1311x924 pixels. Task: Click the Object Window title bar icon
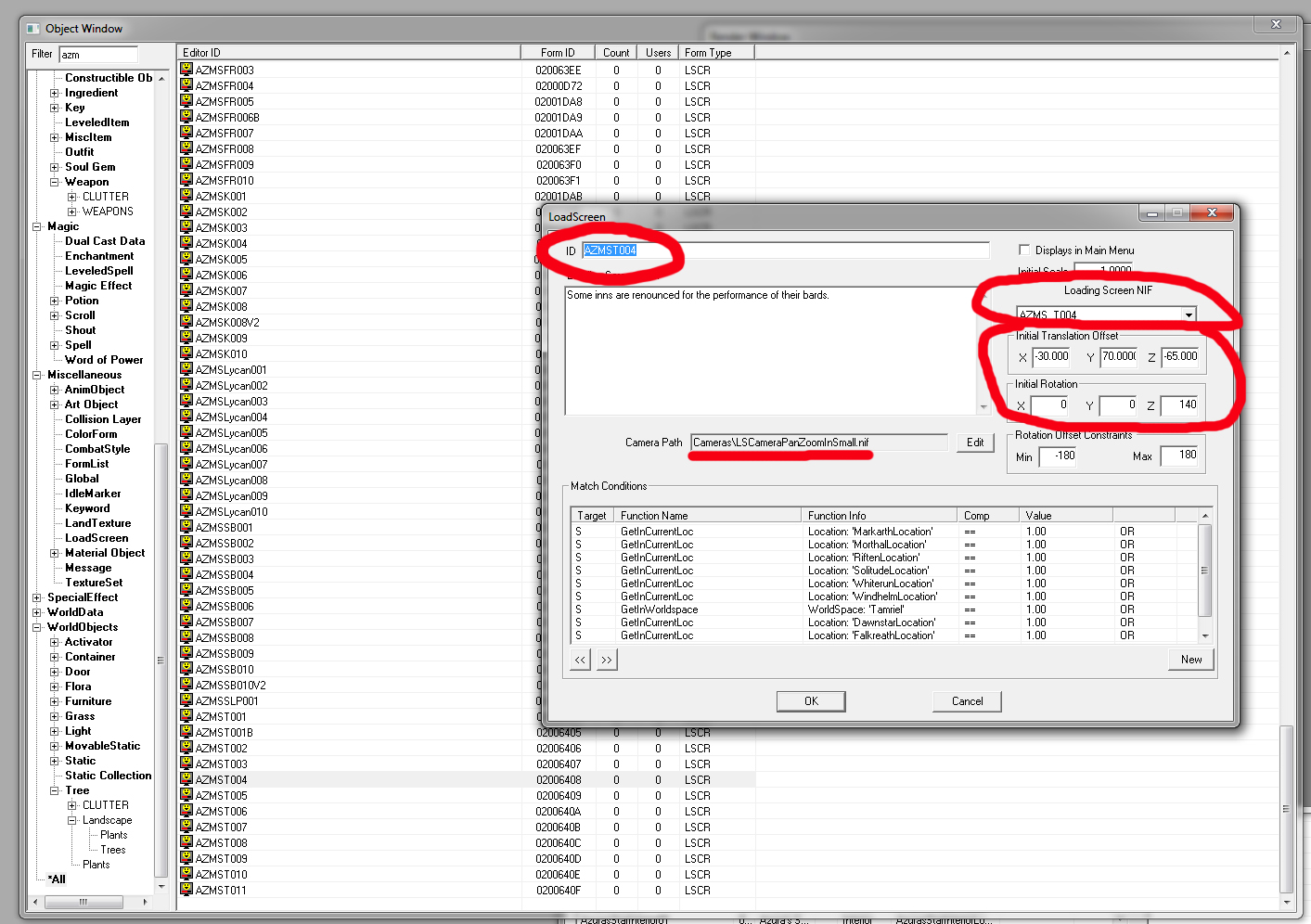33,29
